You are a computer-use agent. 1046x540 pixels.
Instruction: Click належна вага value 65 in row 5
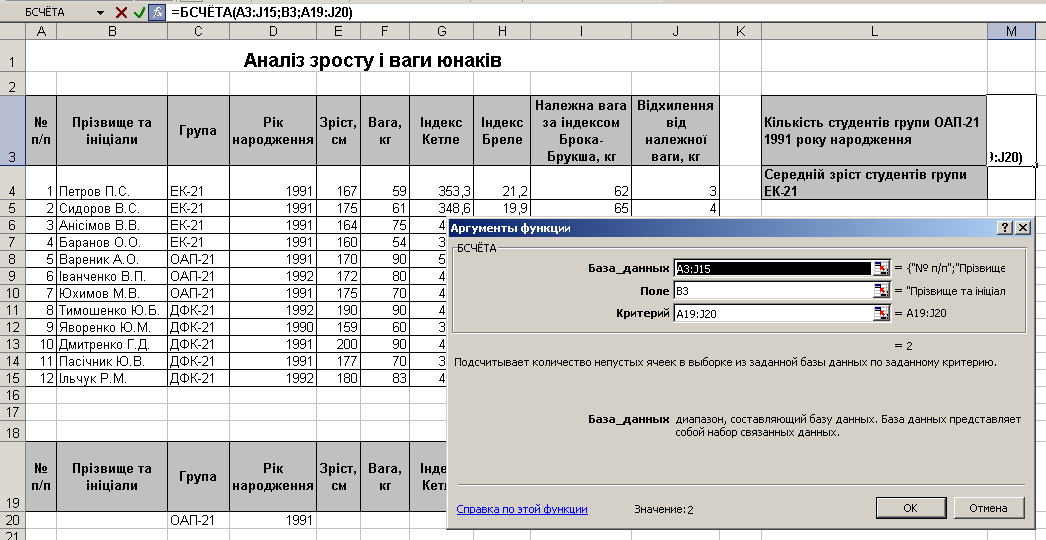(581, 208)
